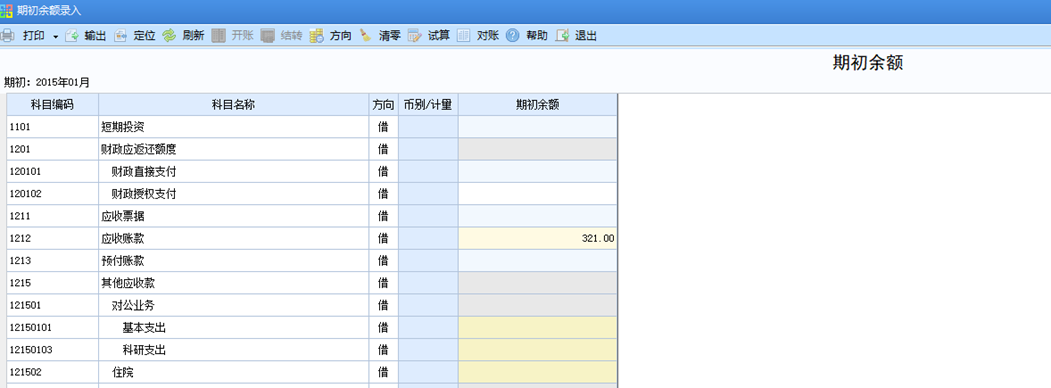Viewport: 1051px width, 388px height.
Task: Click the 刷新 toolbar label
Action: coord(193,36)
